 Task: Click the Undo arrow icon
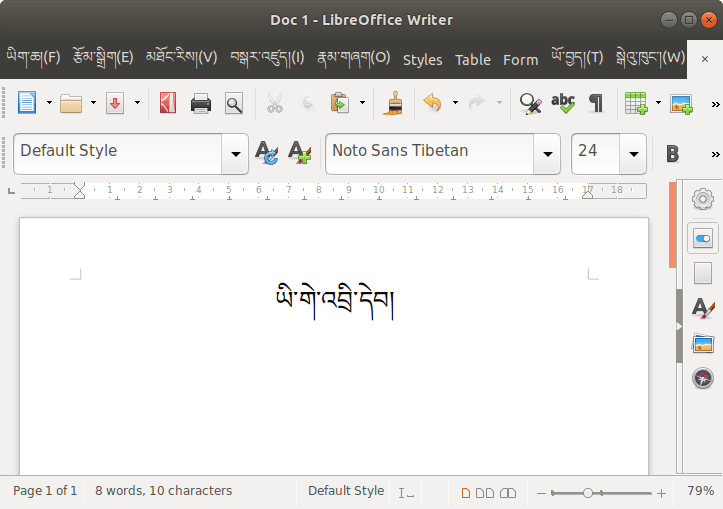coord(432,103)
